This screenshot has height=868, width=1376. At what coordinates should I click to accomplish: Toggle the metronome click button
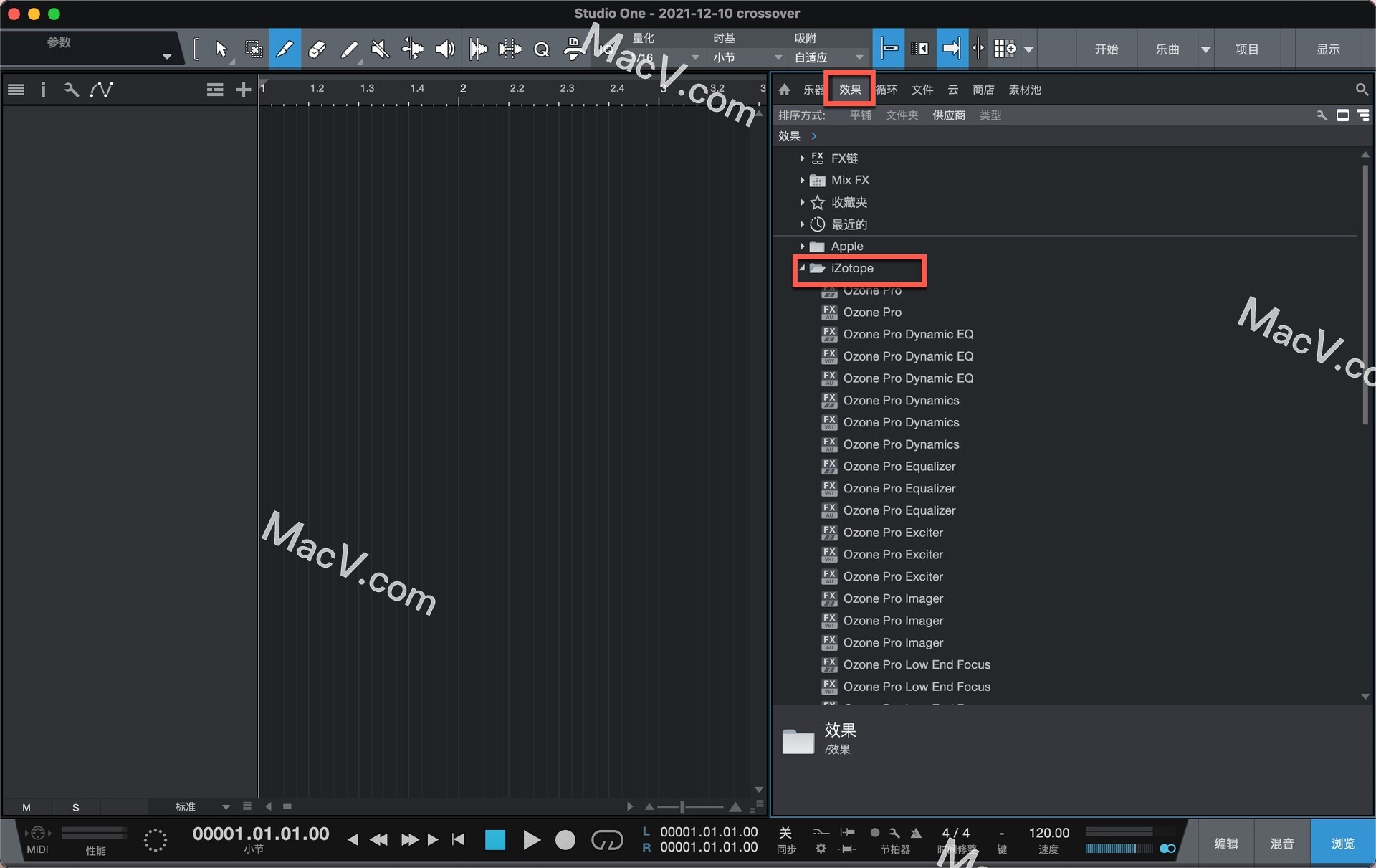point(875,833)
